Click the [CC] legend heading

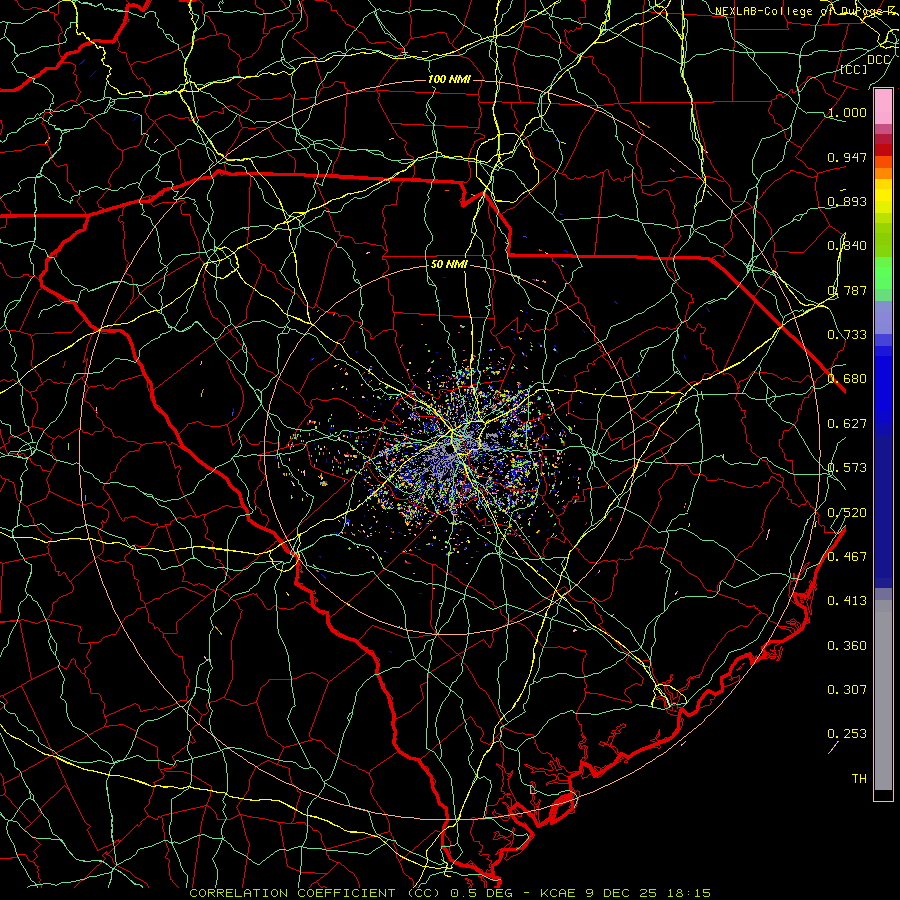click(x=853, y=69)
